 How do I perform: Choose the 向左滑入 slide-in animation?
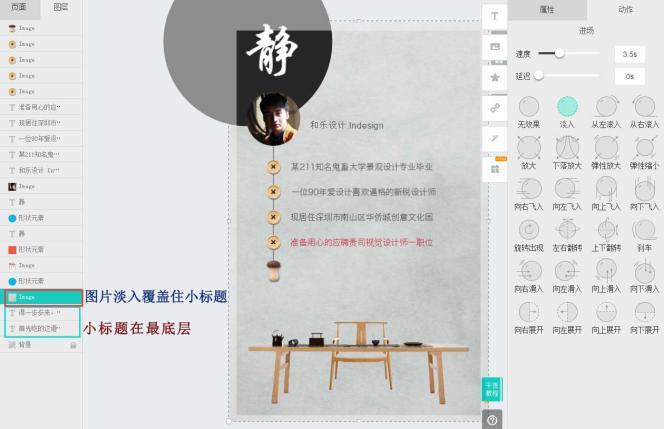pos(567,276)
